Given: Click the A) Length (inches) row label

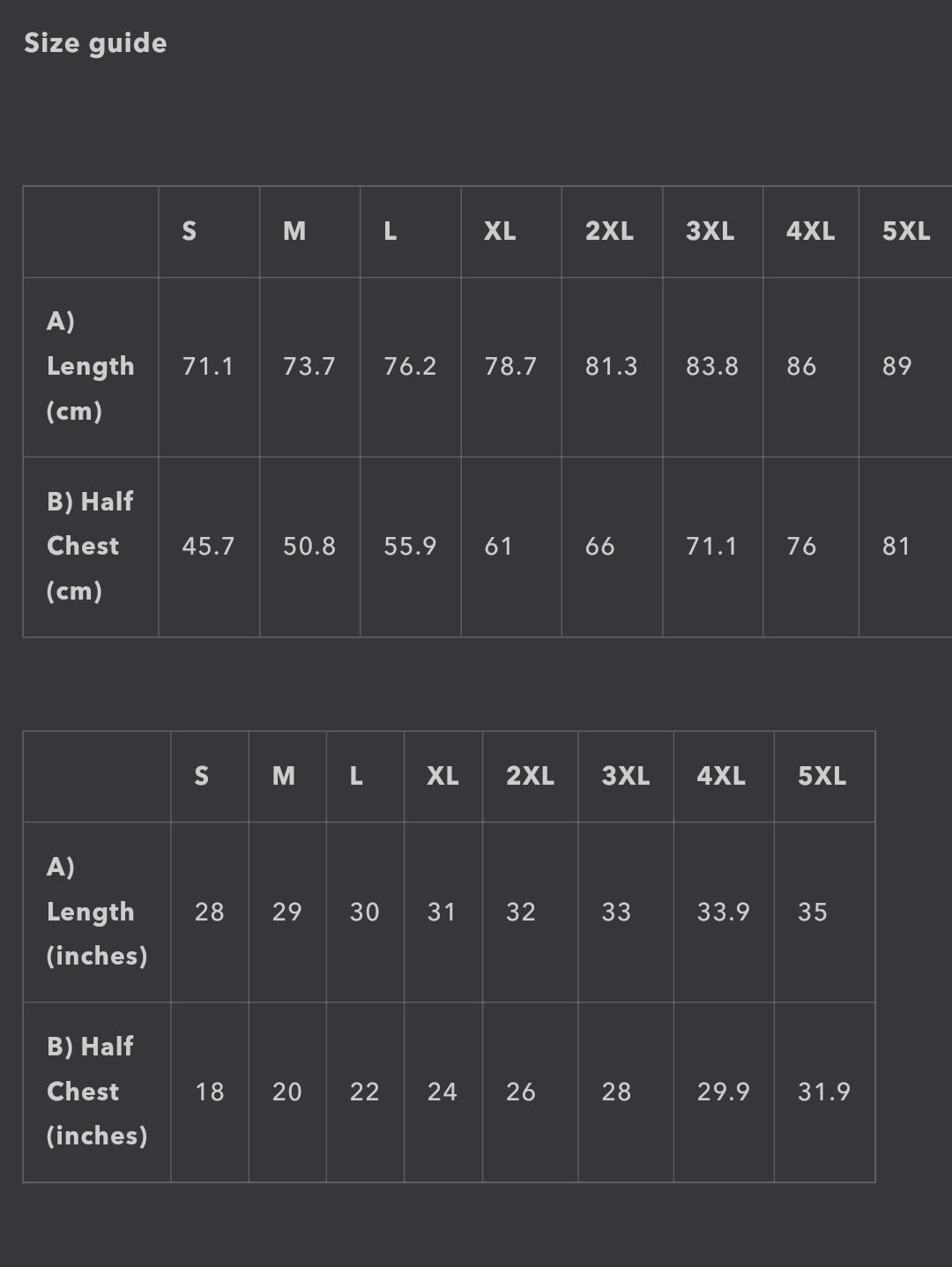Looking at the screenshot, I should pyautogui.click(x=96, y=911).
